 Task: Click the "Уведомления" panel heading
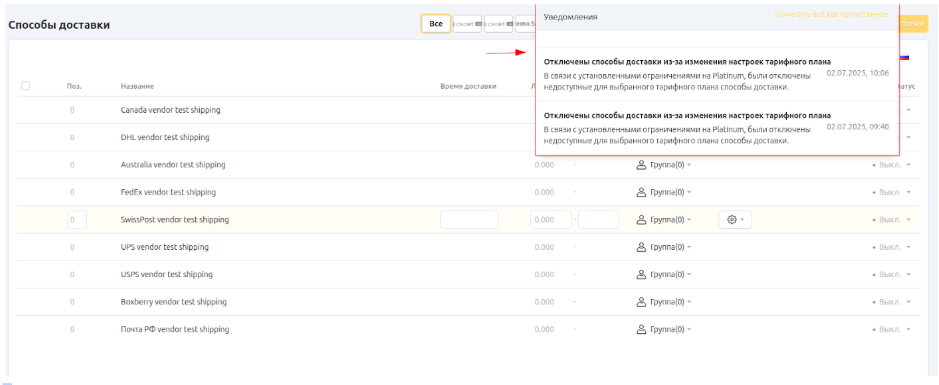570,17
